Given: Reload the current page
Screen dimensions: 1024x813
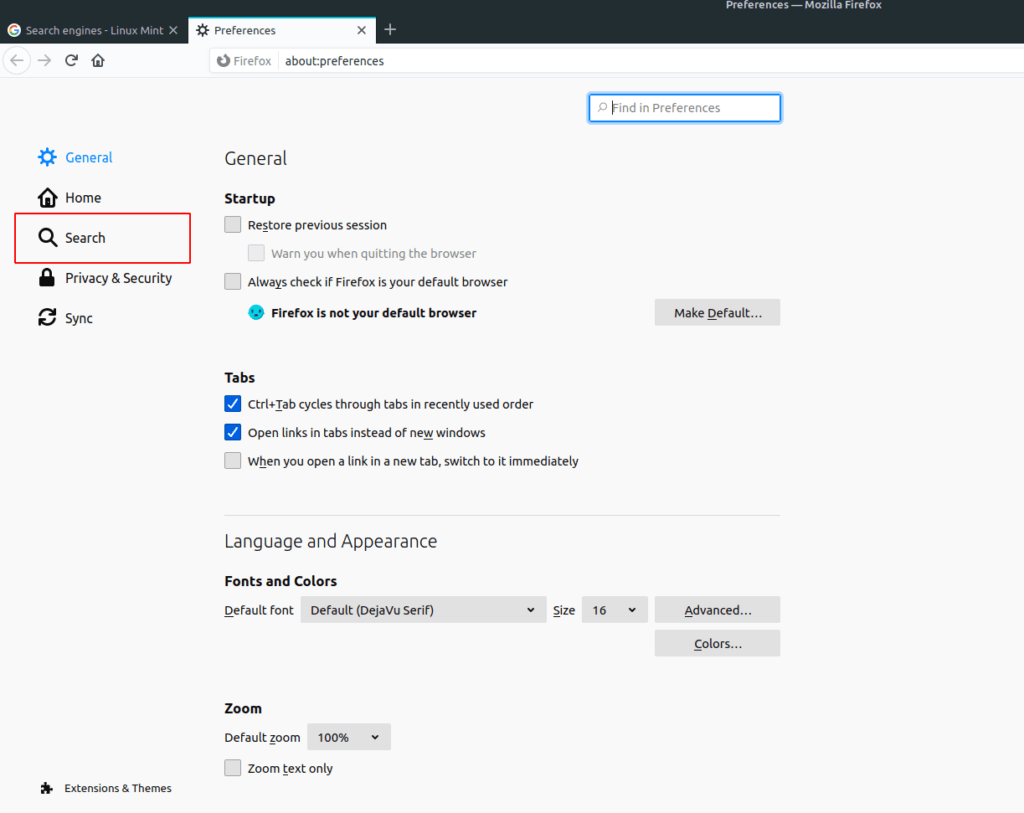Looking at the screenshot, I should coord(71,61).
